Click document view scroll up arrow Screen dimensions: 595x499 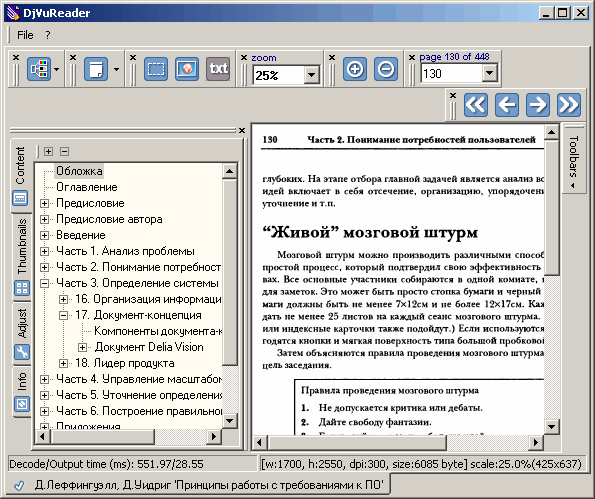[551, 132]
